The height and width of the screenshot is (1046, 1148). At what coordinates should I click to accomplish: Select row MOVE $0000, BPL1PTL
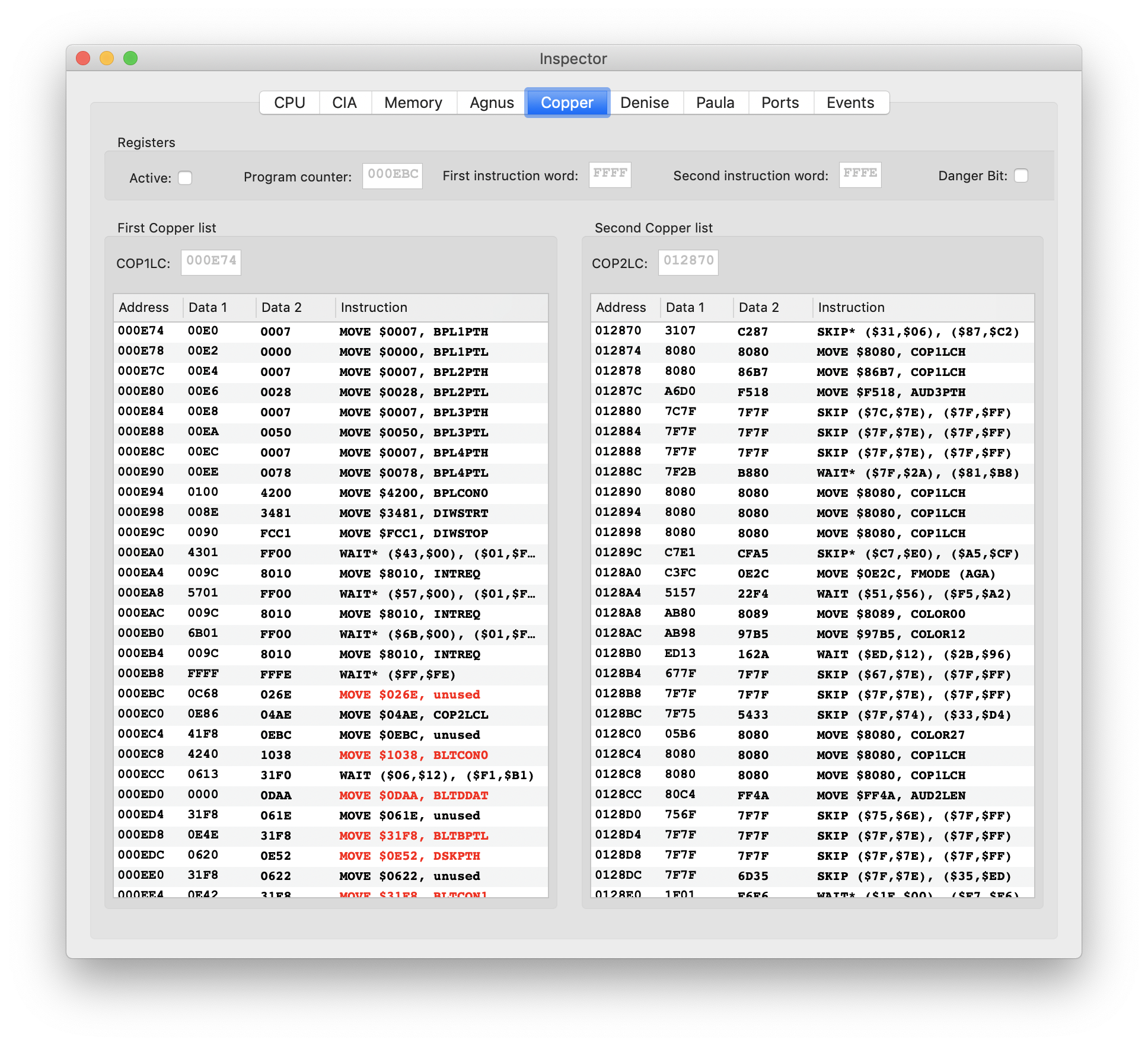tap(331, 352)
